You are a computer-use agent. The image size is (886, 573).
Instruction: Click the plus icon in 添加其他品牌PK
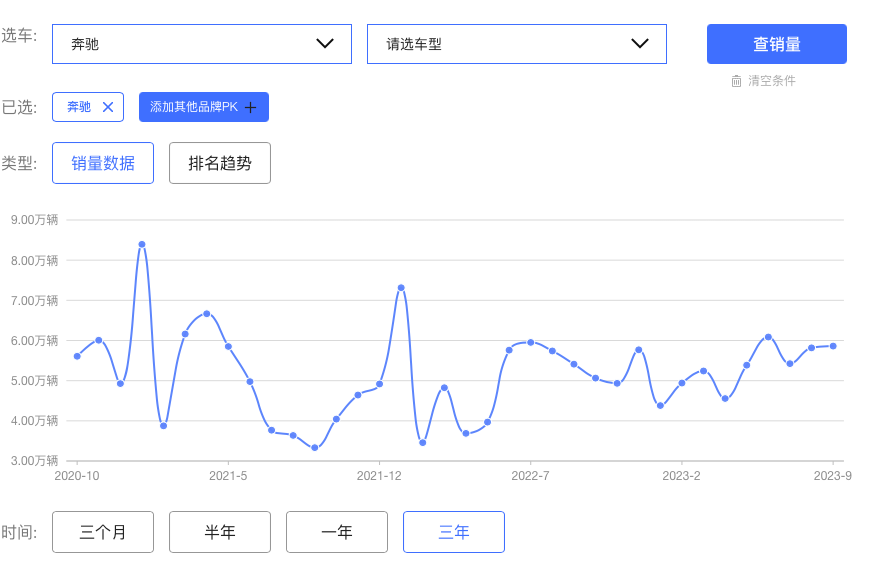coord(250,107)
